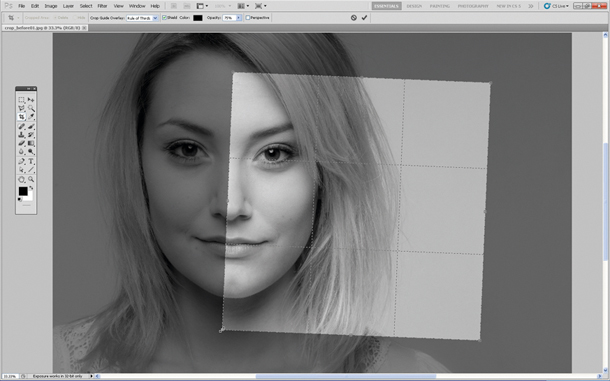
Task: Select the Gradient tool
Action: (31, 144)
